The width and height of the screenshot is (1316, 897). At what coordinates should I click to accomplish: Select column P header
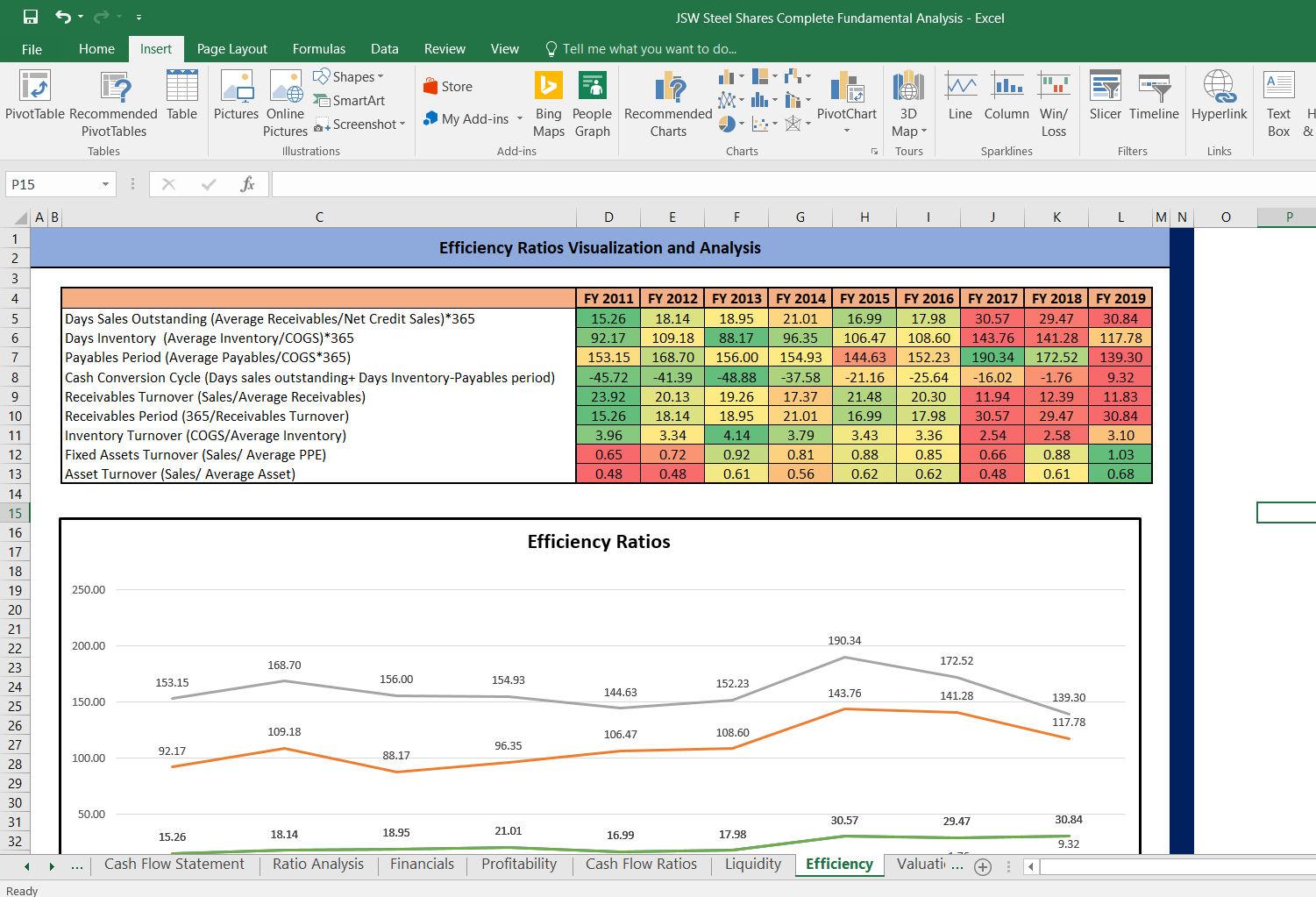(x=1289, y=217)
